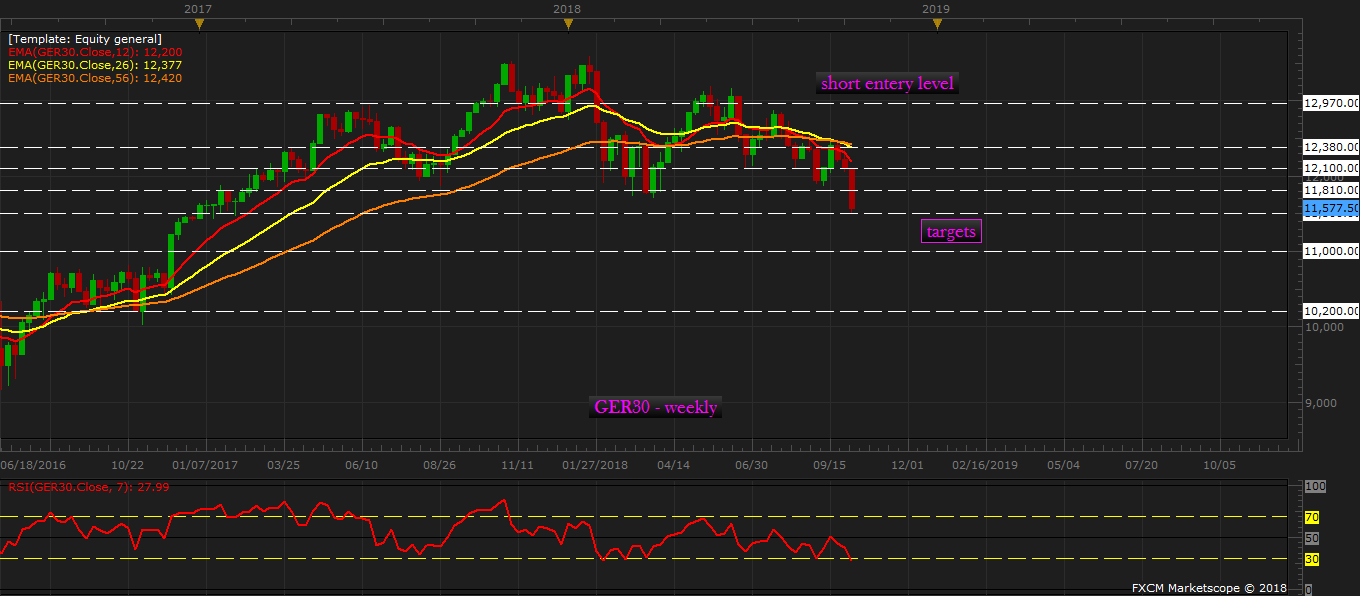Select the EMA 12 legend entry 12,200
Image resolution: width=1360 pixels, height=596 pixels.
pyautogui.click(x=95, y=52)
